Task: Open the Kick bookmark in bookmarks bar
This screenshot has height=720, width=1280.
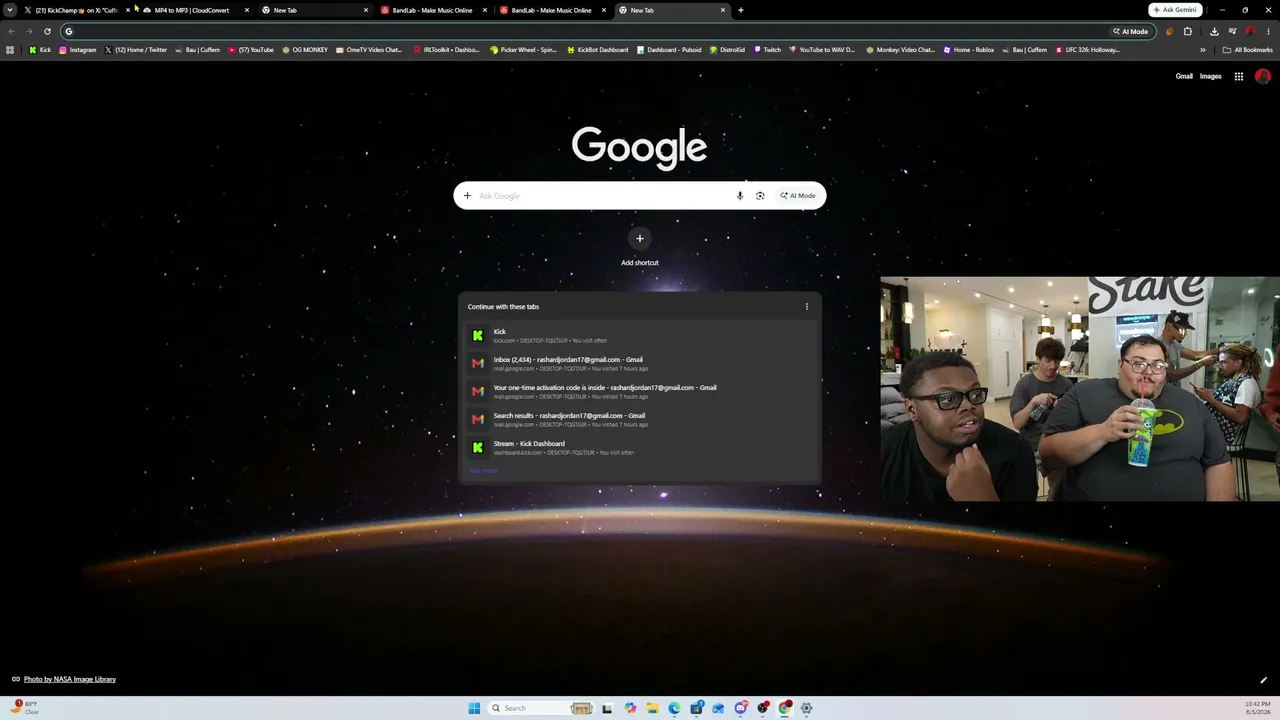Action: pyautogui.click(x=40, y=50)
